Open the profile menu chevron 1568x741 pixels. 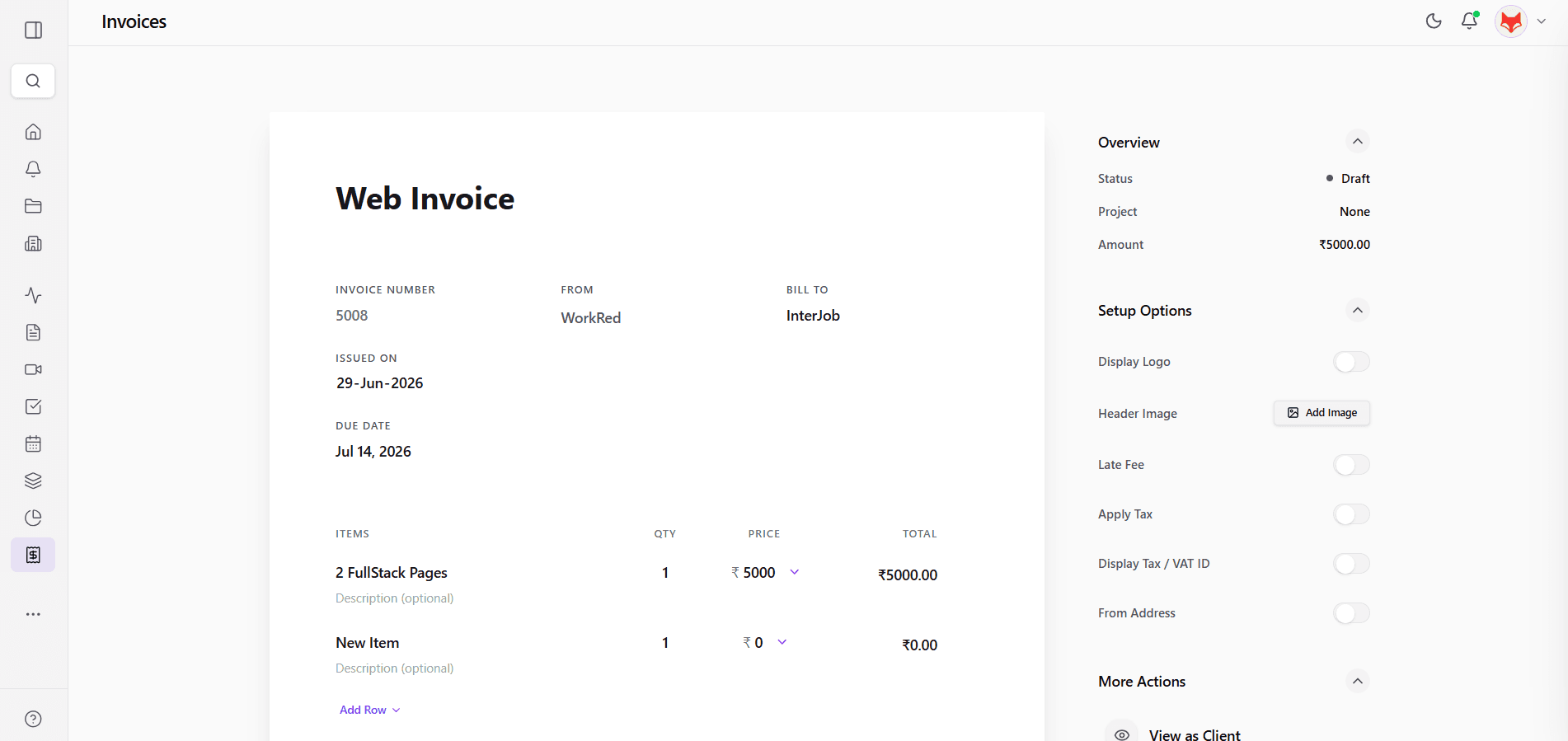coord(1541,21)
